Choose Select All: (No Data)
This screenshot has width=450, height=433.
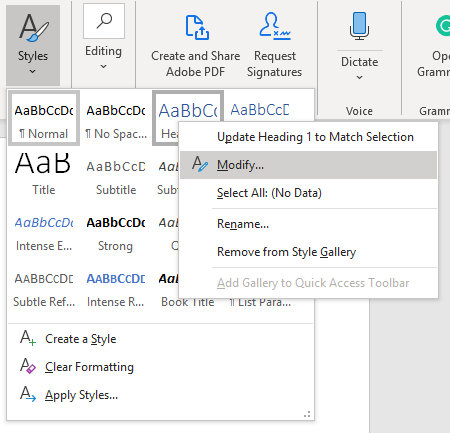pyautogui.click(x=308, y=193)
